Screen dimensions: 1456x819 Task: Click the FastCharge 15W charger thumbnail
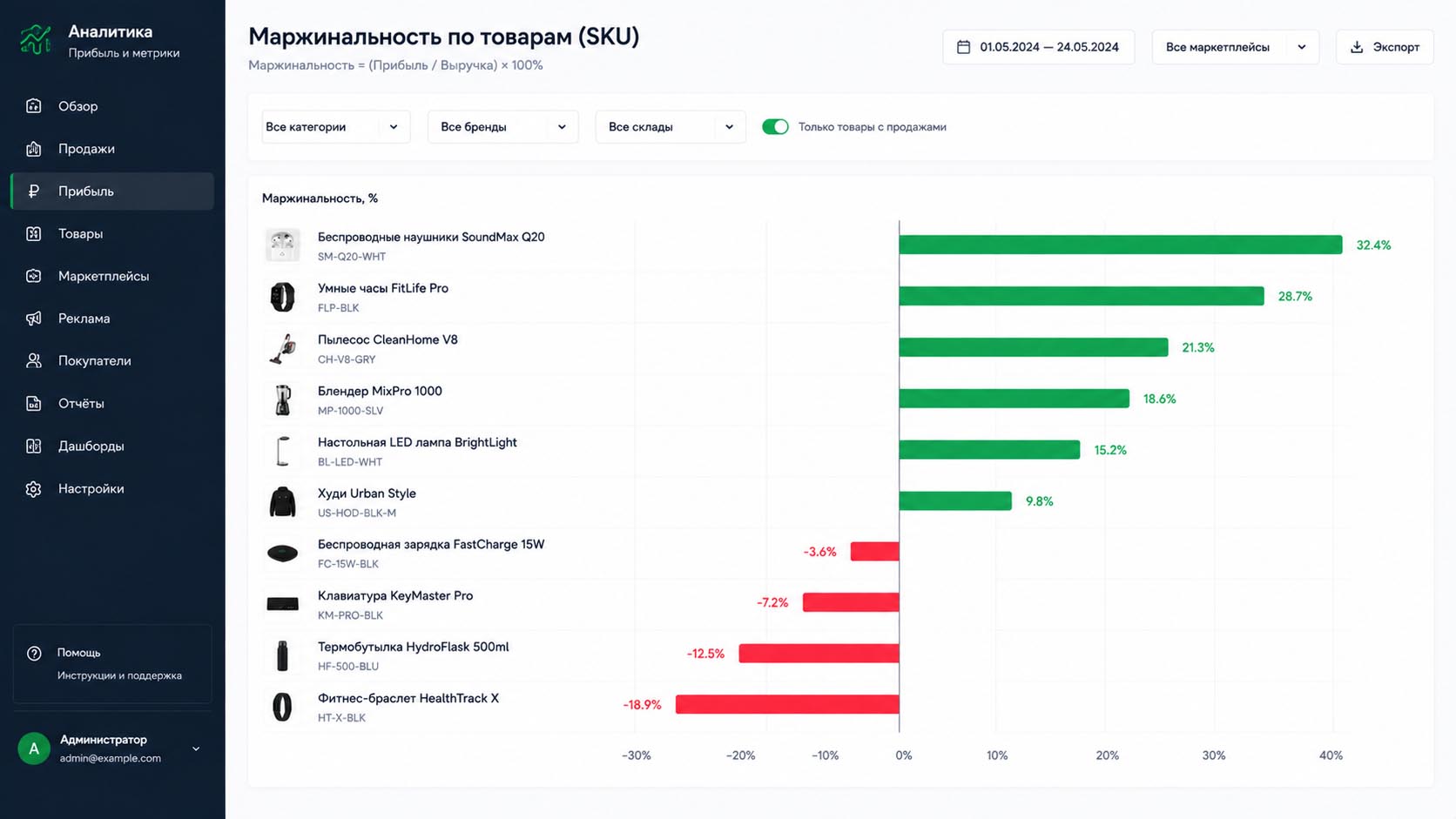click(282, 554)
